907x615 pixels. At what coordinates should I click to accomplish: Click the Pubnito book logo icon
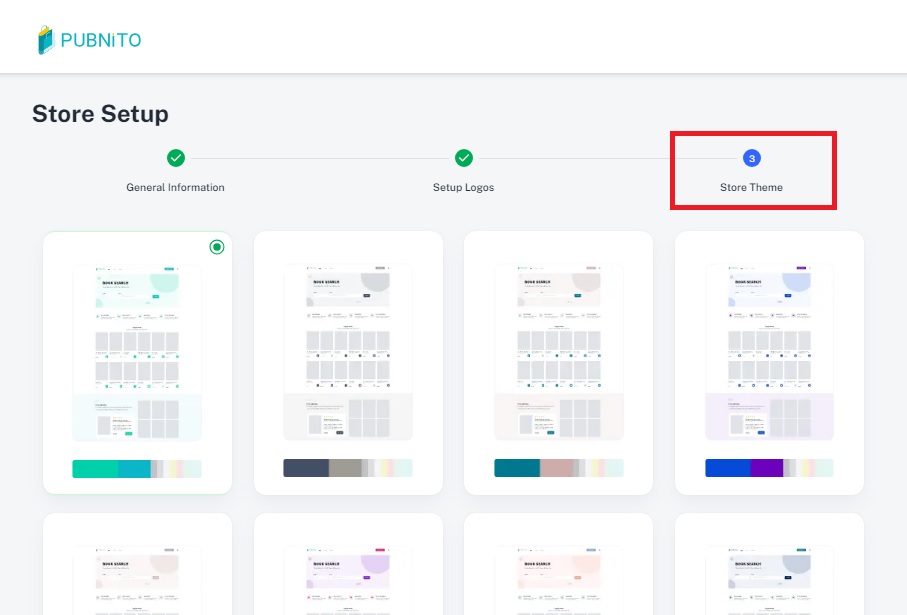coord(45,40)
